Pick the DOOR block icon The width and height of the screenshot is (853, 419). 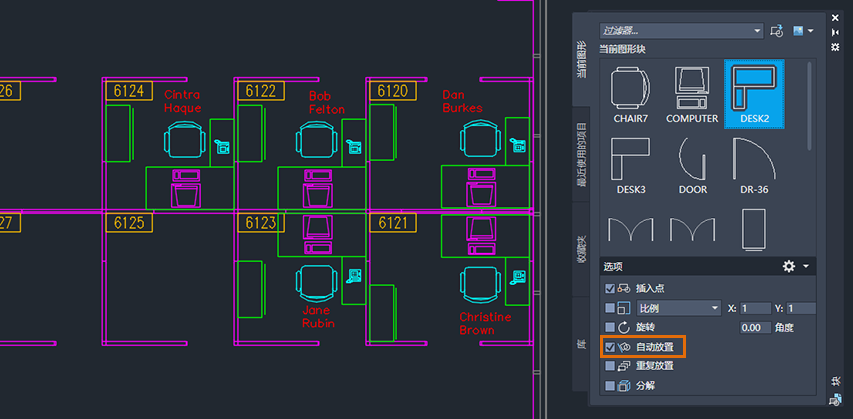click(693, 165)
